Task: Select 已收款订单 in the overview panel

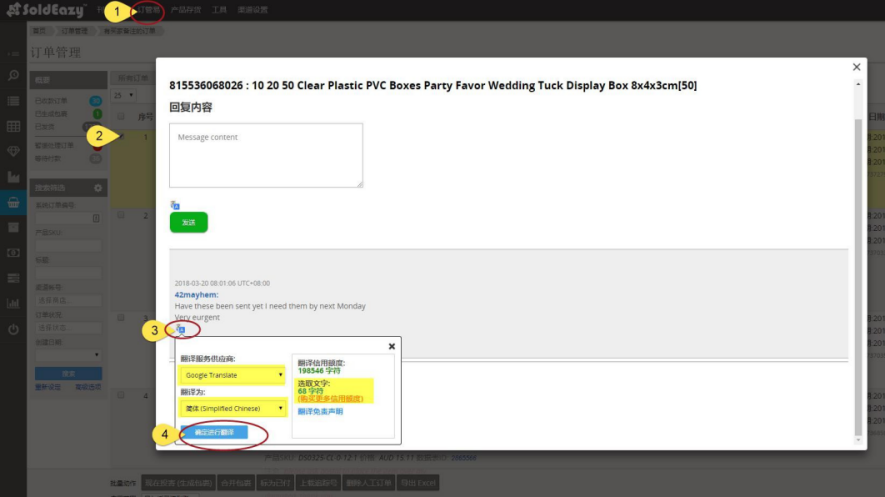Action: [51, 100]
